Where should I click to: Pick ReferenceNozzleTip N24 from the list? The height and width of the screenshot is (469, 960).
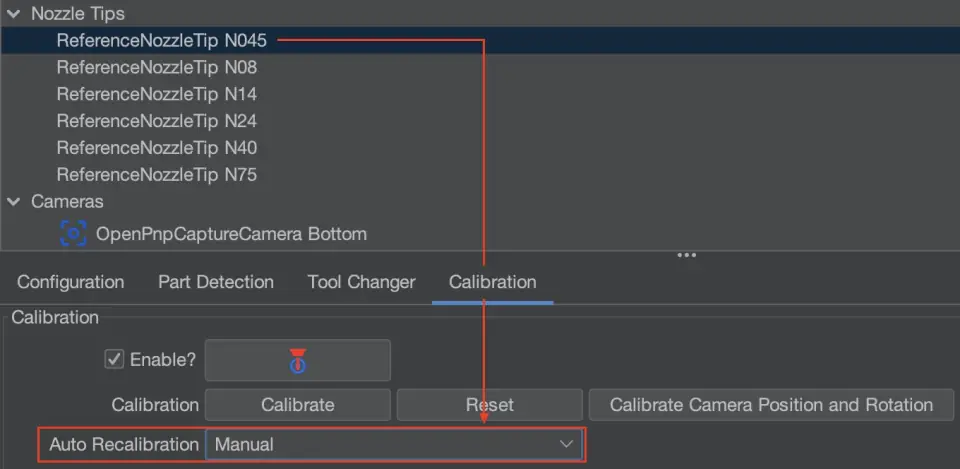point(157,121)
